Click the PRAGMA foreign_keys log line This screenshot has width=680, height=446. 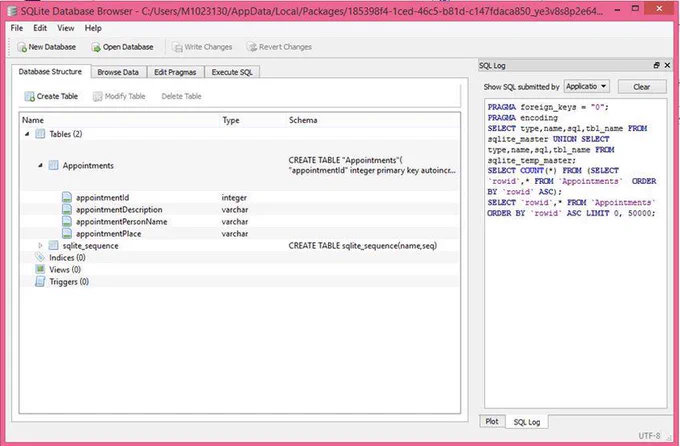click(548, 107)
